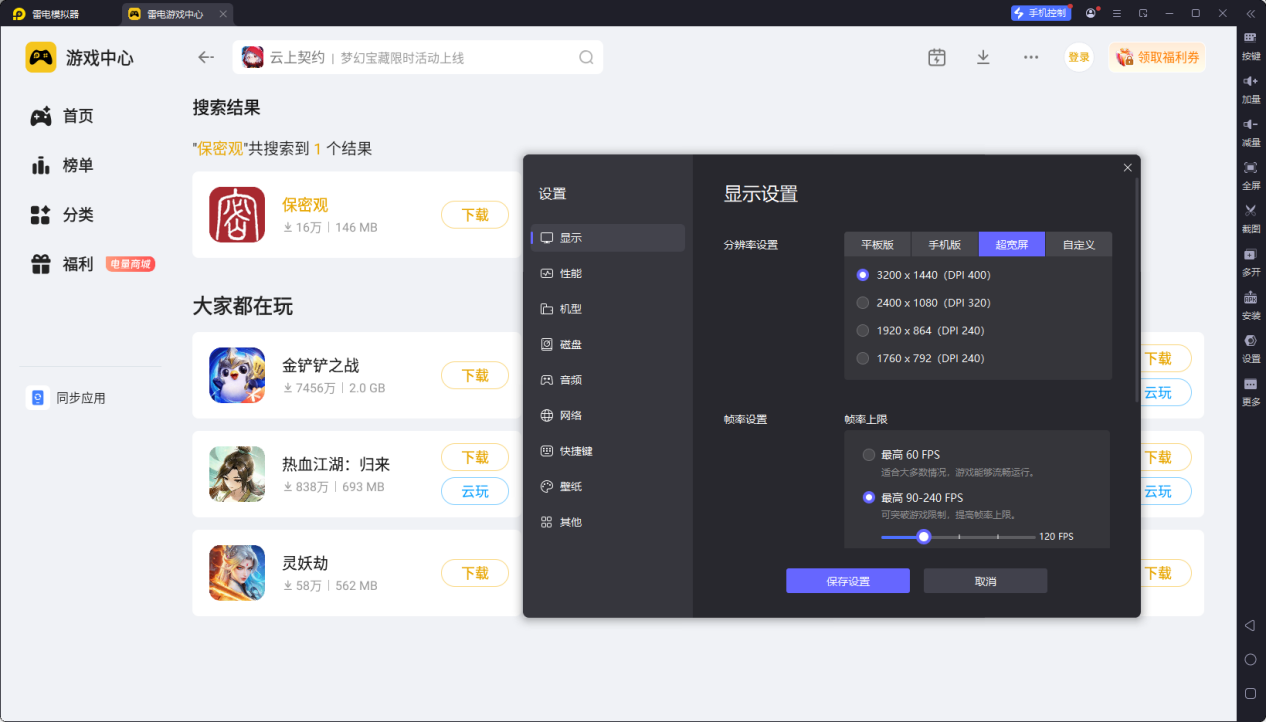The image size is (1266, 722).
Task: Click the ... more options in top bar
Action: click(1029, 57)
